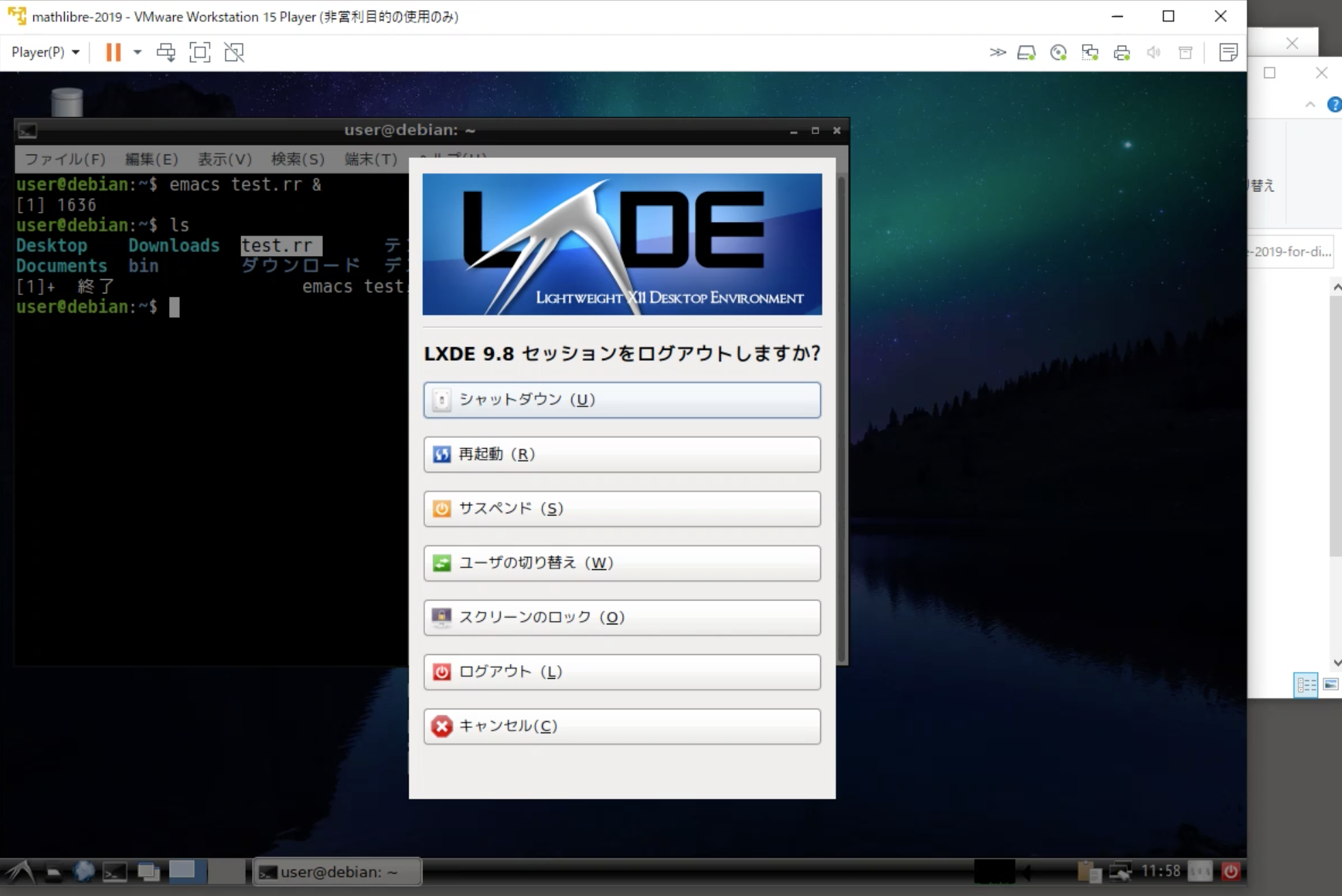Open the 編集(E) menu in terminal
The height and width of the screenshot is (896, 1342).
[x=151, y=159]
